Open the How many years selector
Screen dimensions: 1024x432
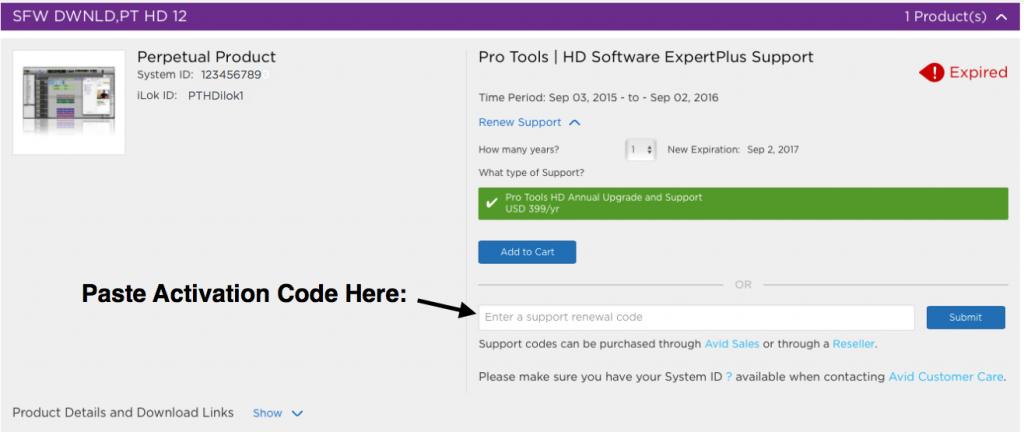640,149
